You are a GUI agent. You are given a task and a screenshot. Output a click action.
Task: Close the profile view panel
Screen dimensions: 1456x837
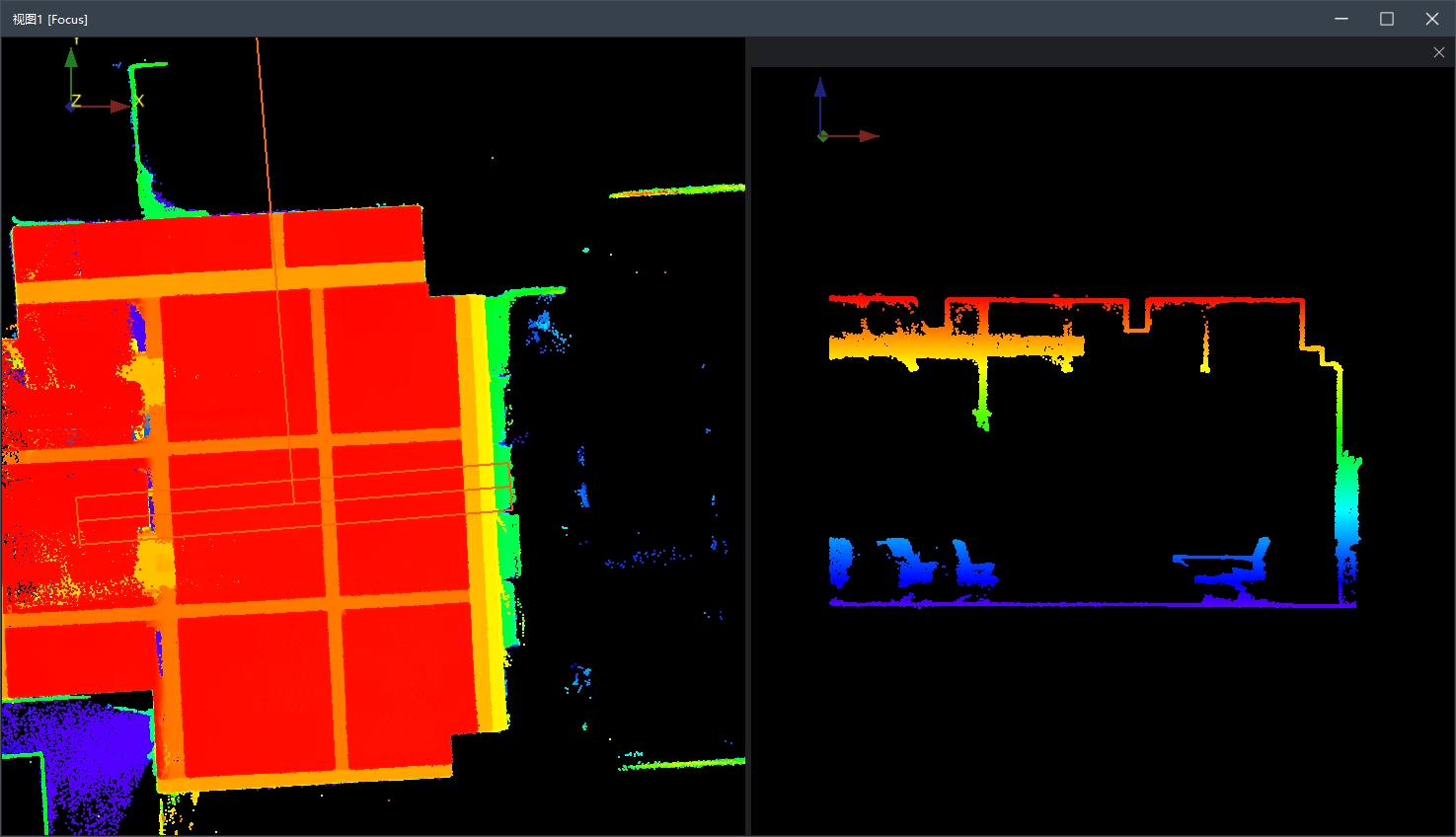pos(1438,52)
